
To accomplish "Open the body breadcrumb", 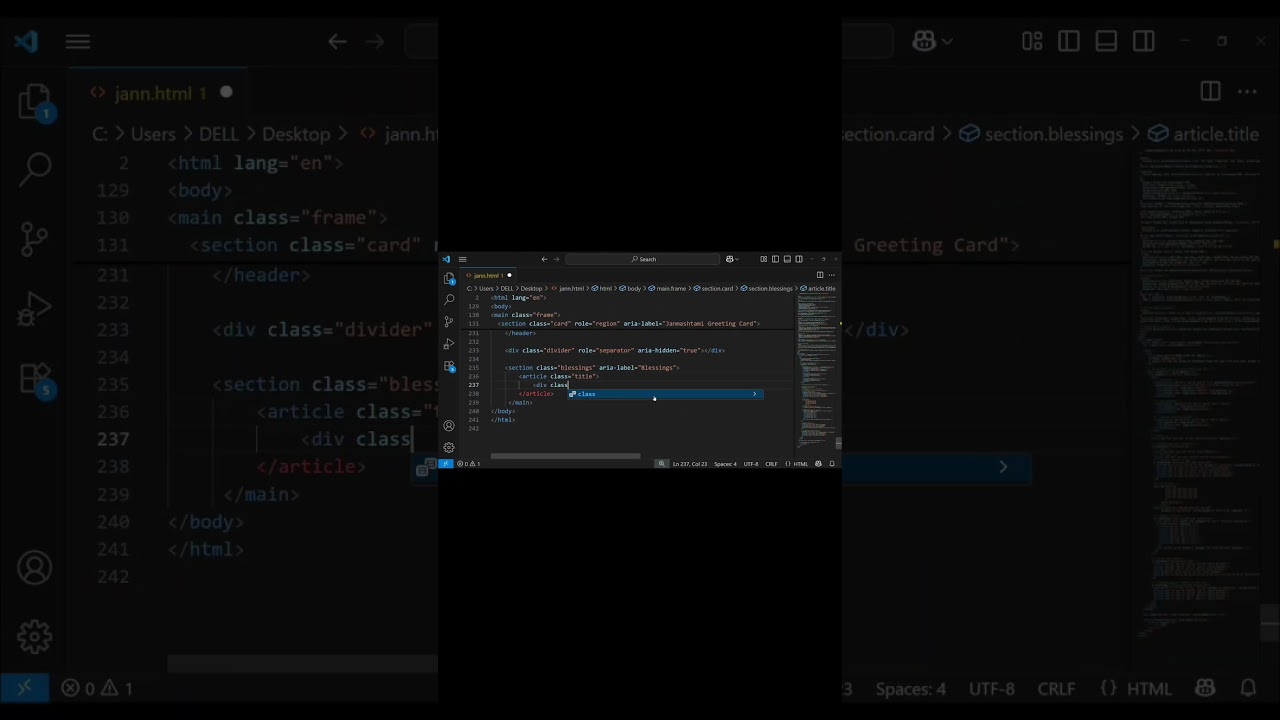I will click(629, 288).
